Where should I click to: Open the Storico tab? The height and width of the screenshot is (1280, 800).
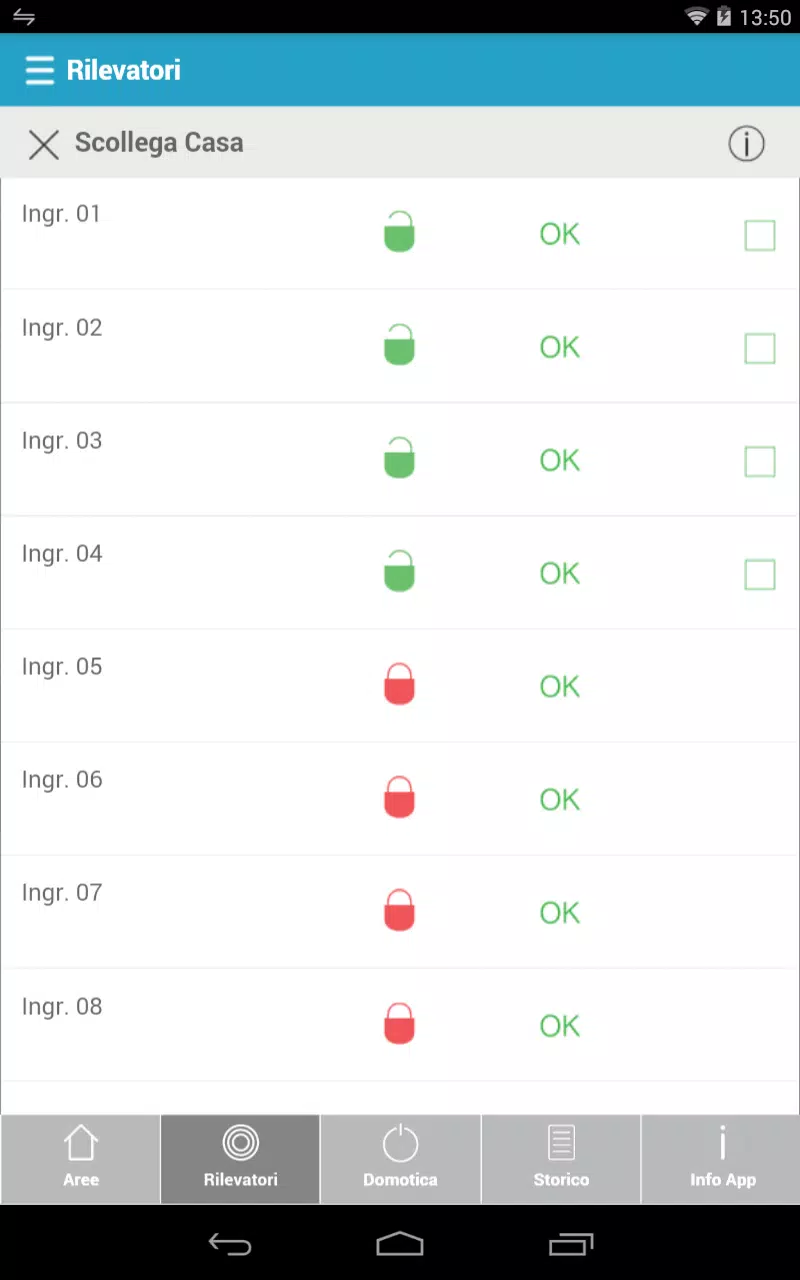click(561, 1159)
